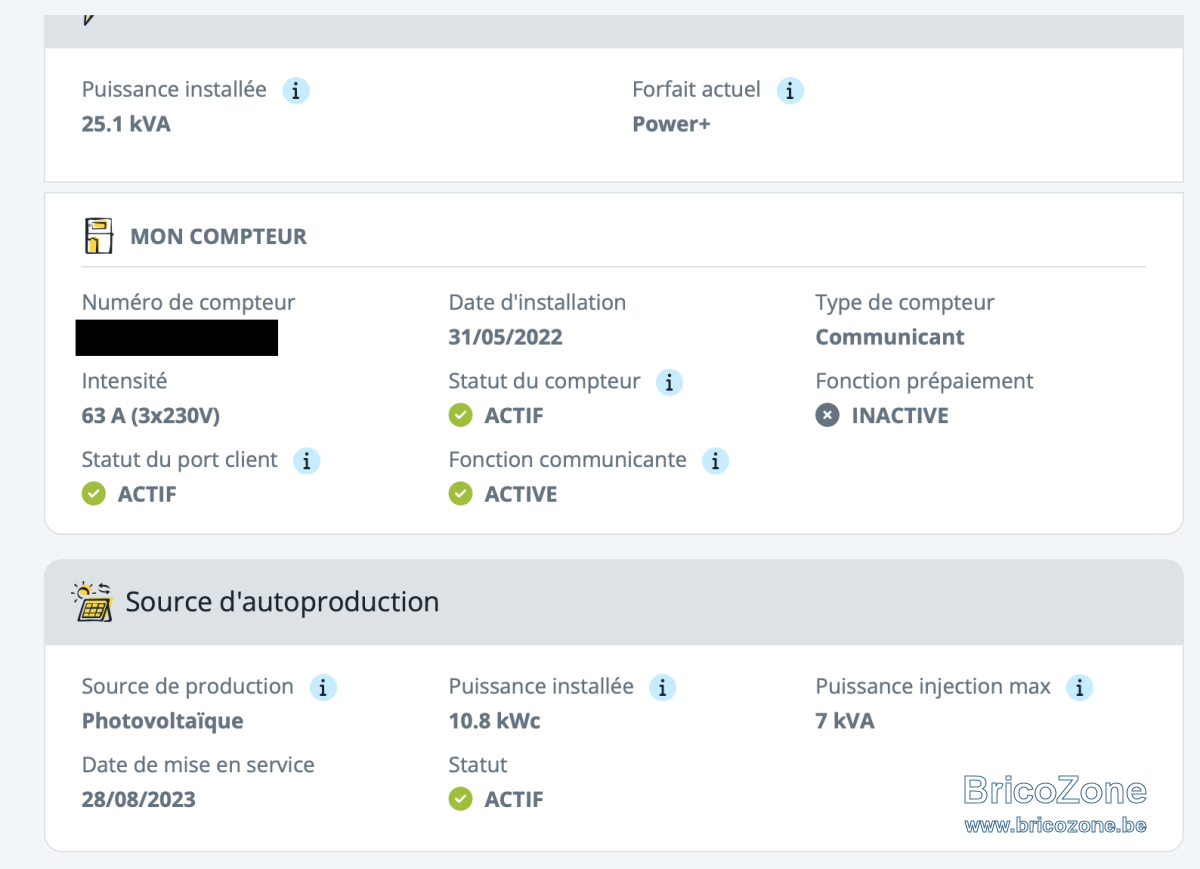The width and height of the screenshot is (1200, 869).
Task: Select the 10.8 kWc value
Action: [494, 721]
